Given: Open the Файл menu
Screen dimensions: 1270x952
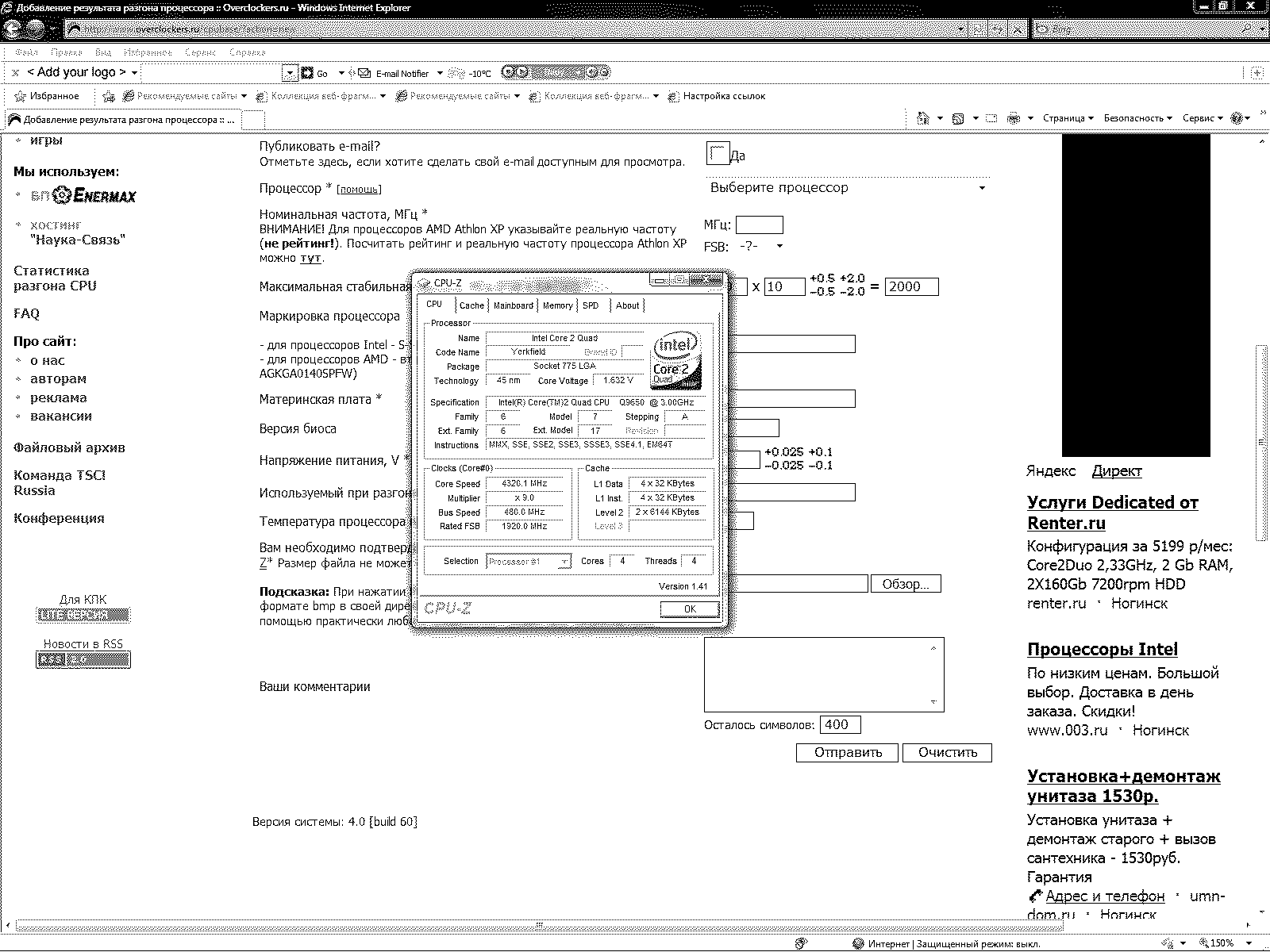Looking at the screenshot, I should [x=26, y=52].
